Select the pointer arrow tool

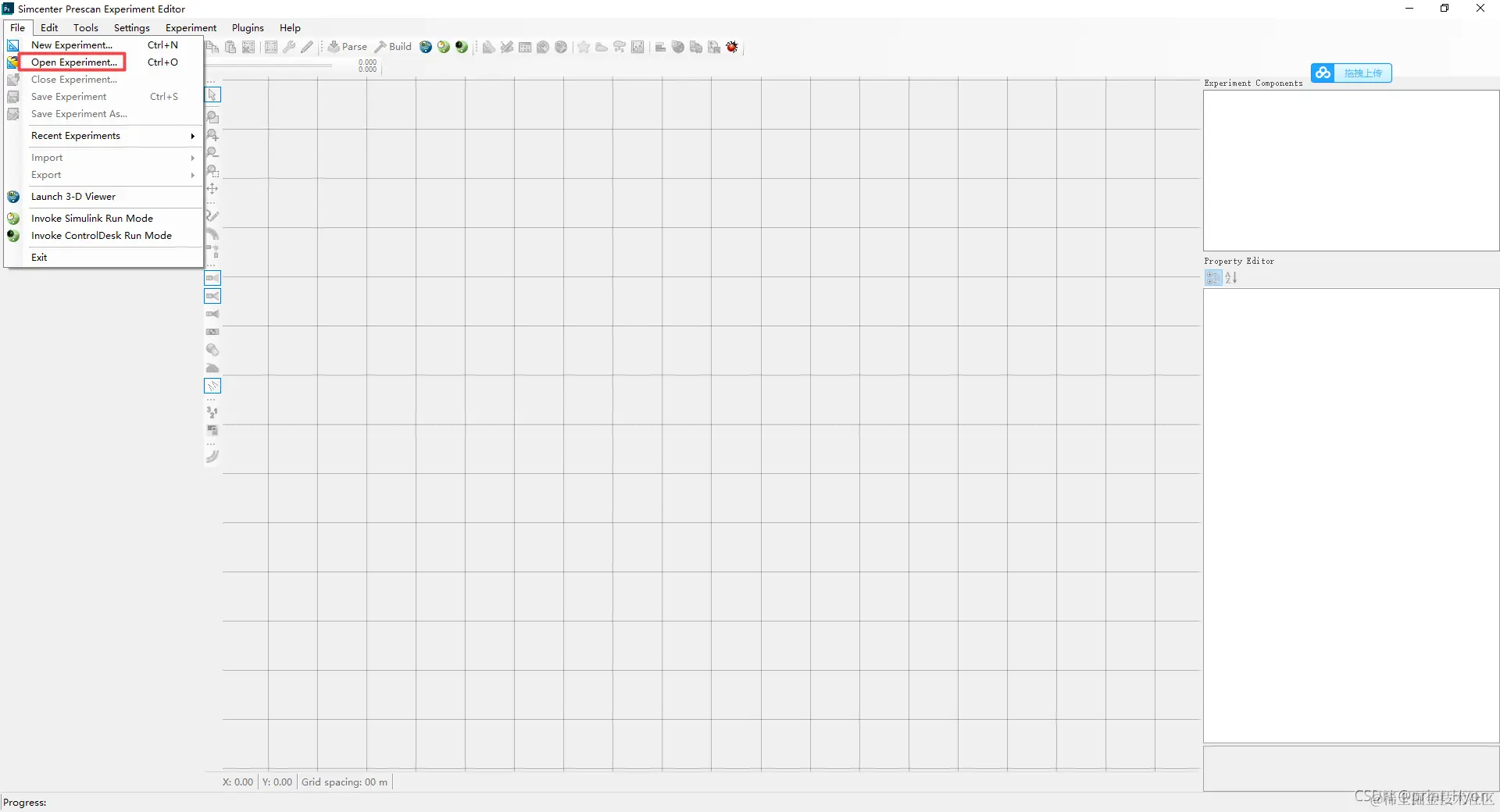pos(212,94)
